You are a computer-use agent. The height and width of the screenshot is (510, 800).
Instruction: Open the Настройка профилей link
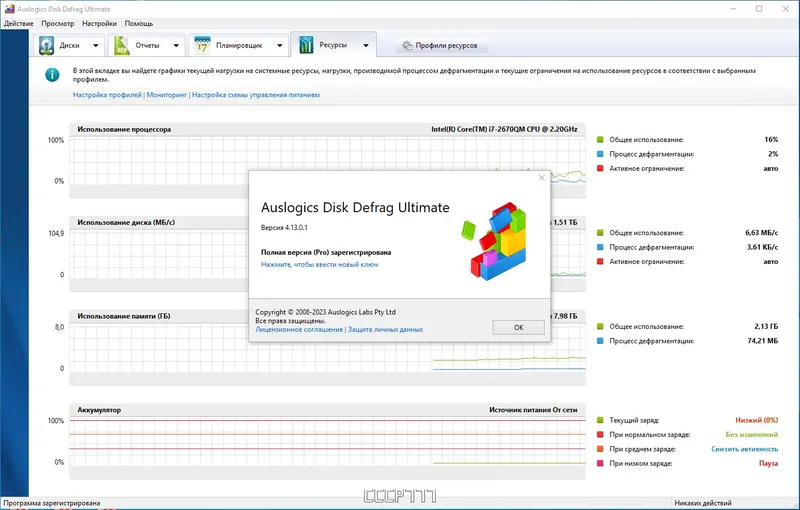coord(107,95)
